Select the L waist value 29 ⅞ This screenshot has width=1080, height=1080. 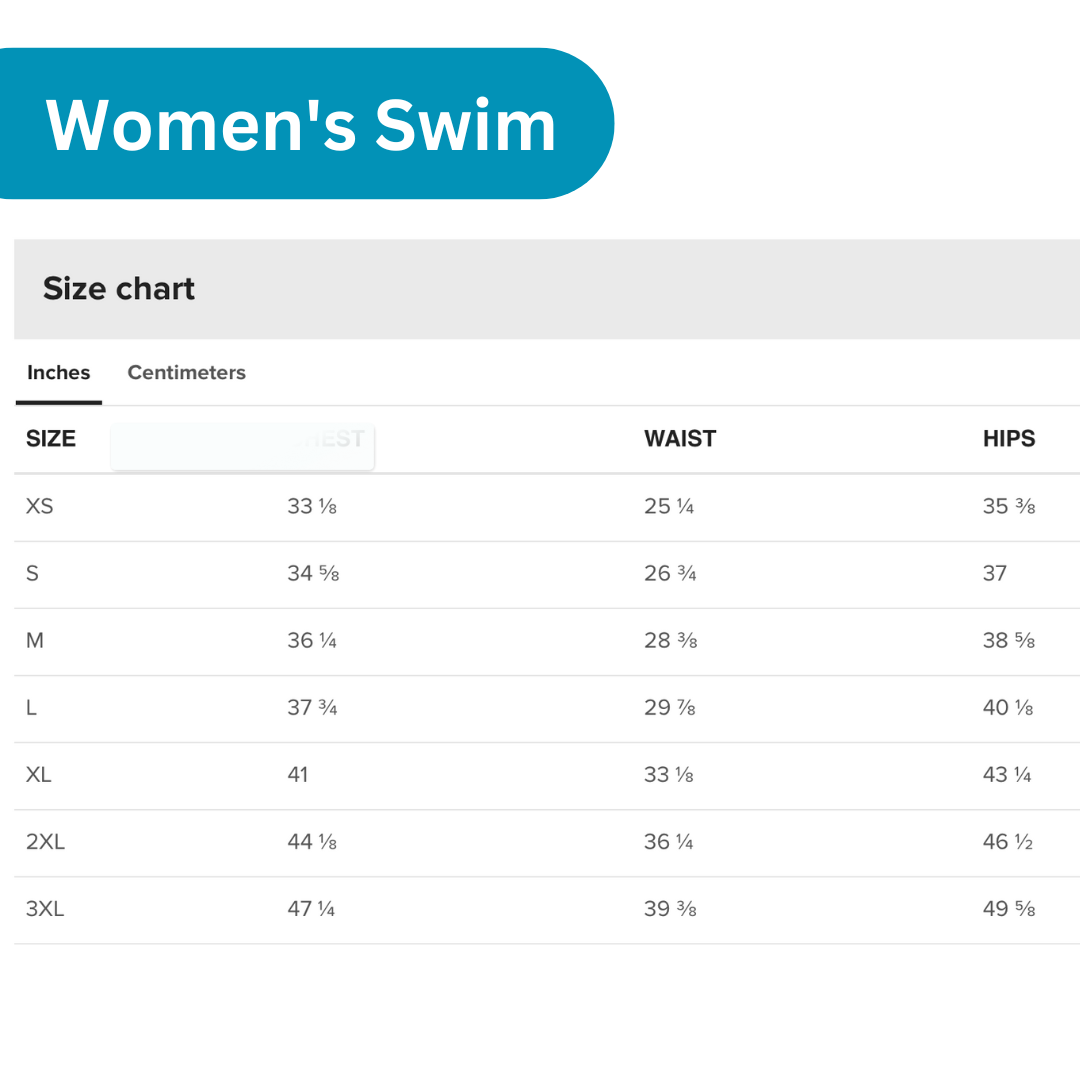[669, 708]
